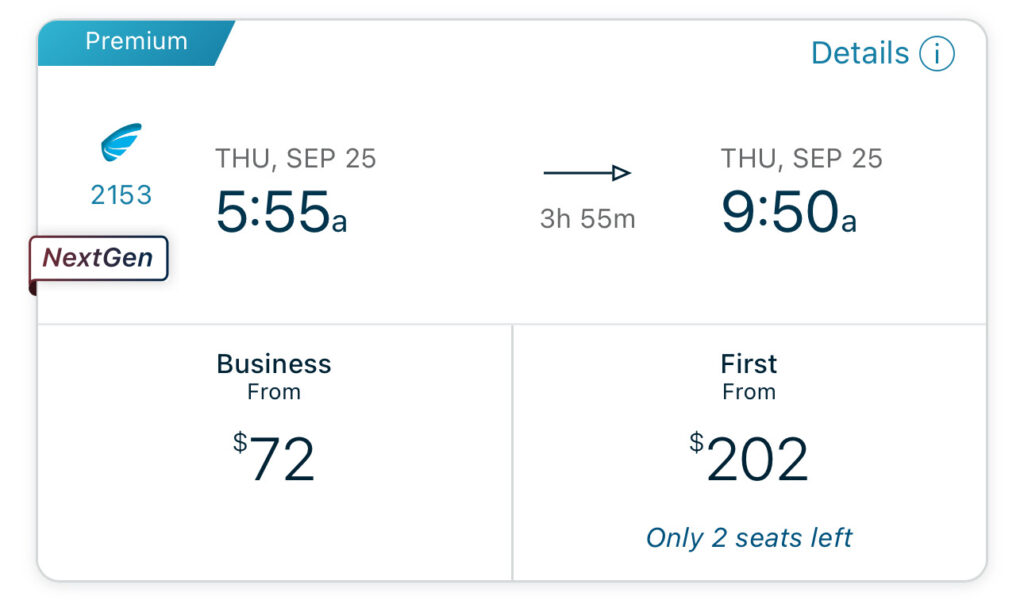Click the NextGen badge
Viewport: 1024px width, 604px height.
(x=98, y=259)
